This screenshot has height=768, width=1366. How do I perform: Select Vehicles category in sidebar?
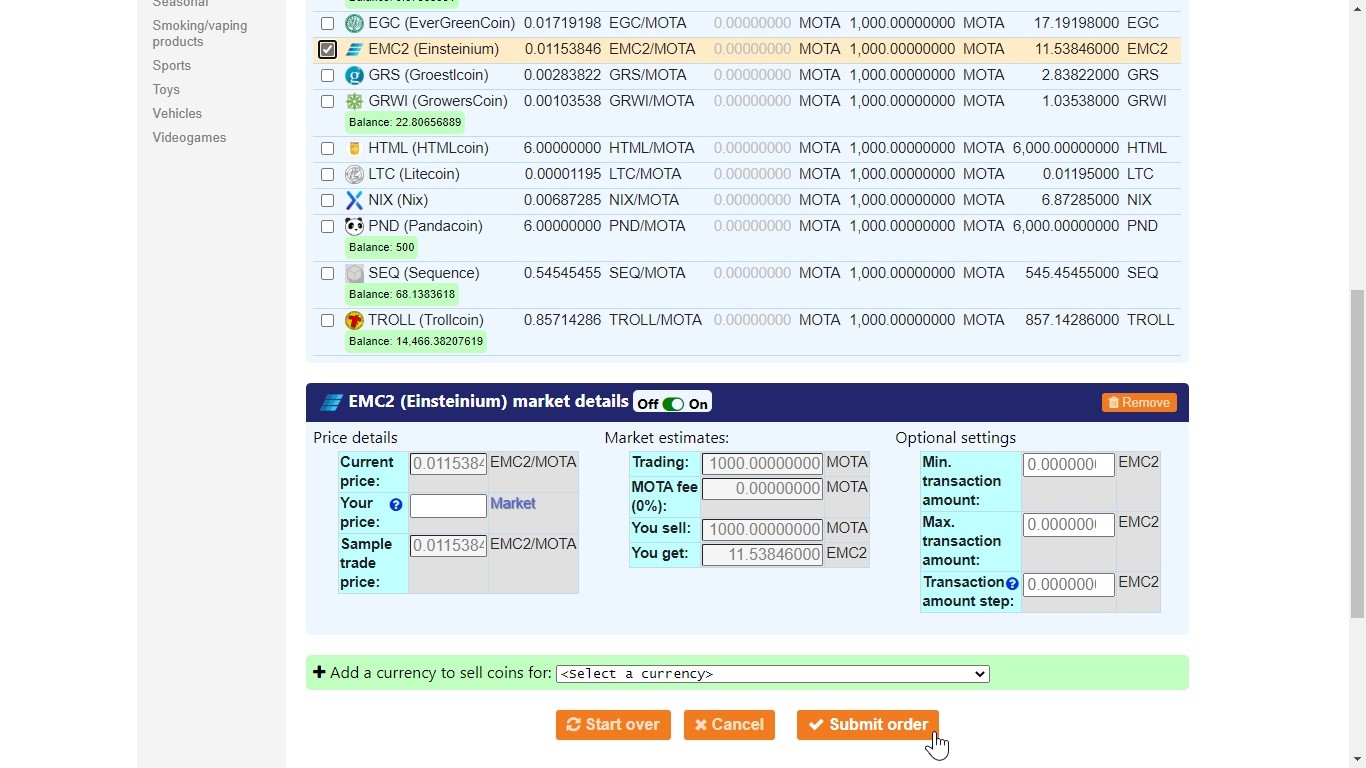pyautogui.click(x=177, y=113)
